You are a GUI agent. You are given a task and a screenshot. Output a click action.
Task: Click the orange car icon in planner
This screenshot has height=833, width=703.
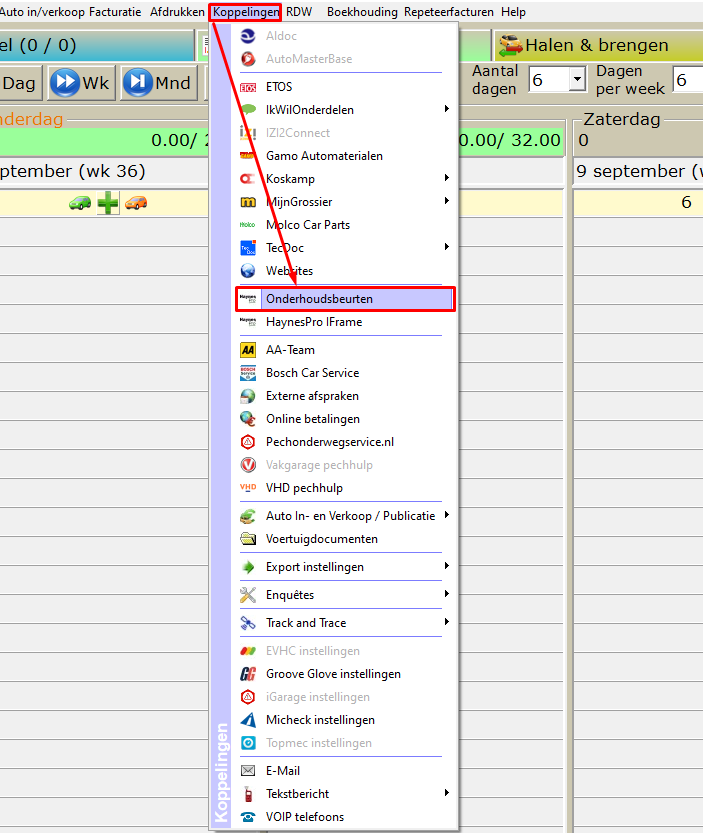click(x=136, y=203)
